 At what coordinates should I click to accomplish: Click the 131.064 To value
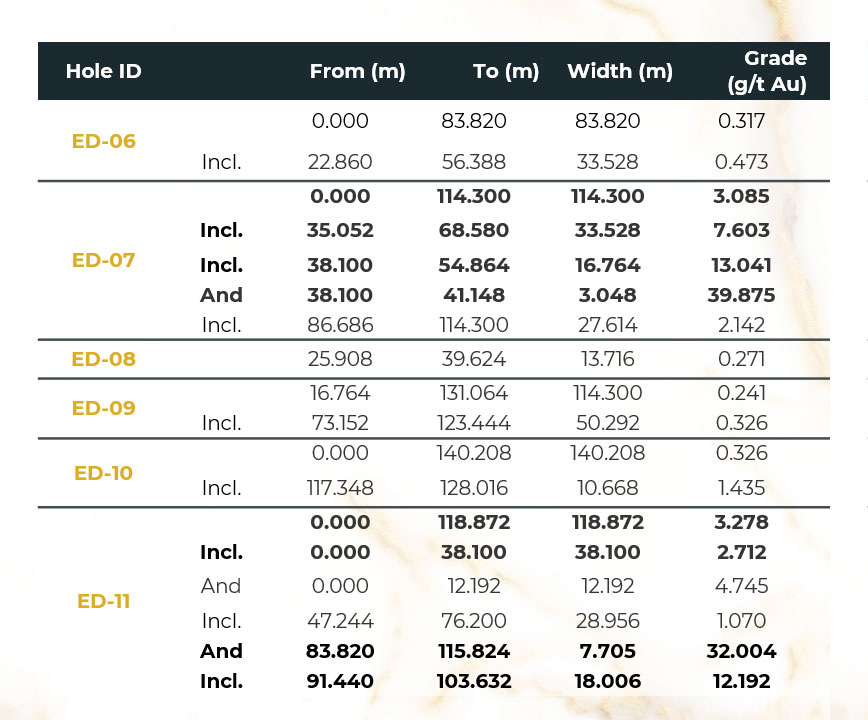click(474, 393)
